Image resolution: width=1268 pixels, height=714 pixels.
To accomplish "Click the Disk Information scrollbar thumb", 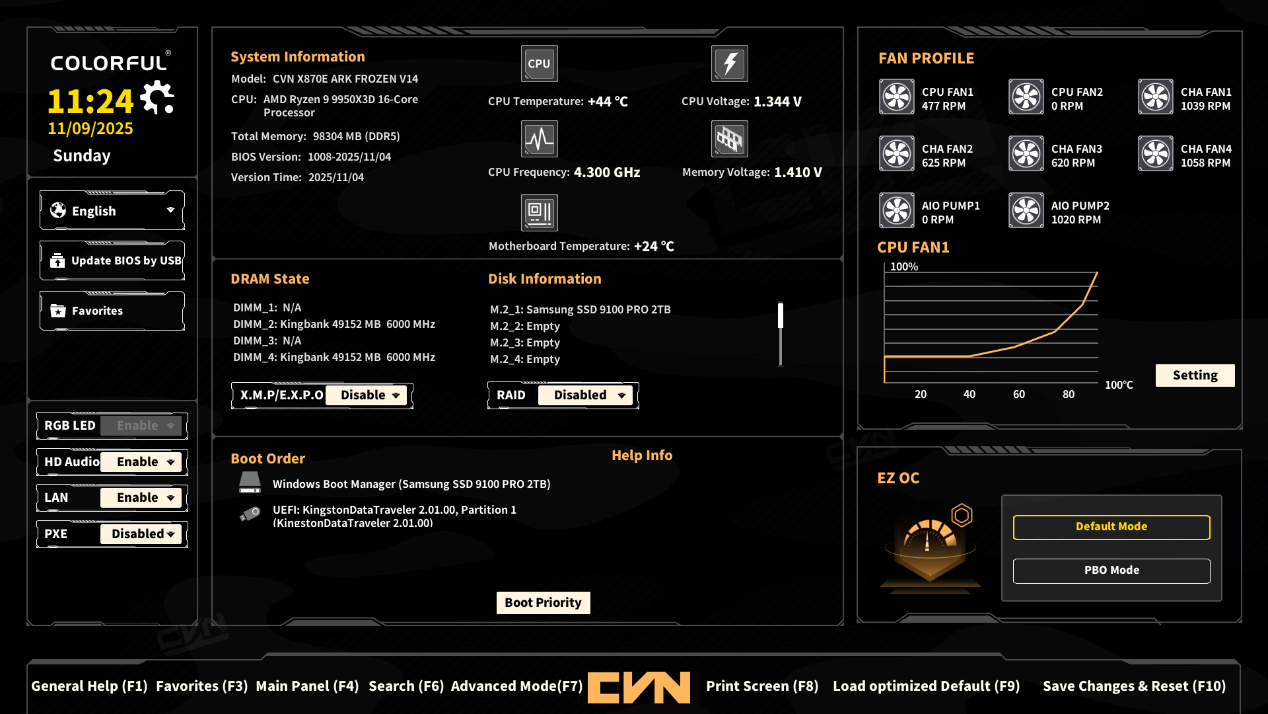I will pyautogui.click(x=781, y=316).
